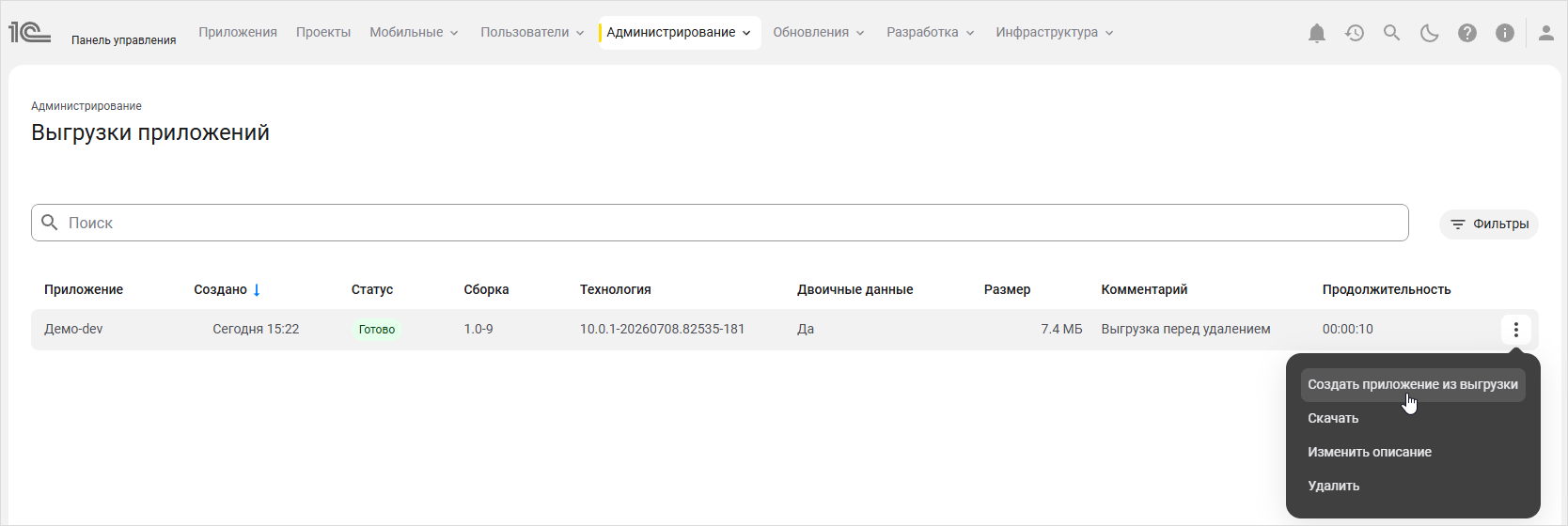Open the Проекты menu item
Image resolution: width=1568 pixels, height=526 pixels.
coord(323,32)
